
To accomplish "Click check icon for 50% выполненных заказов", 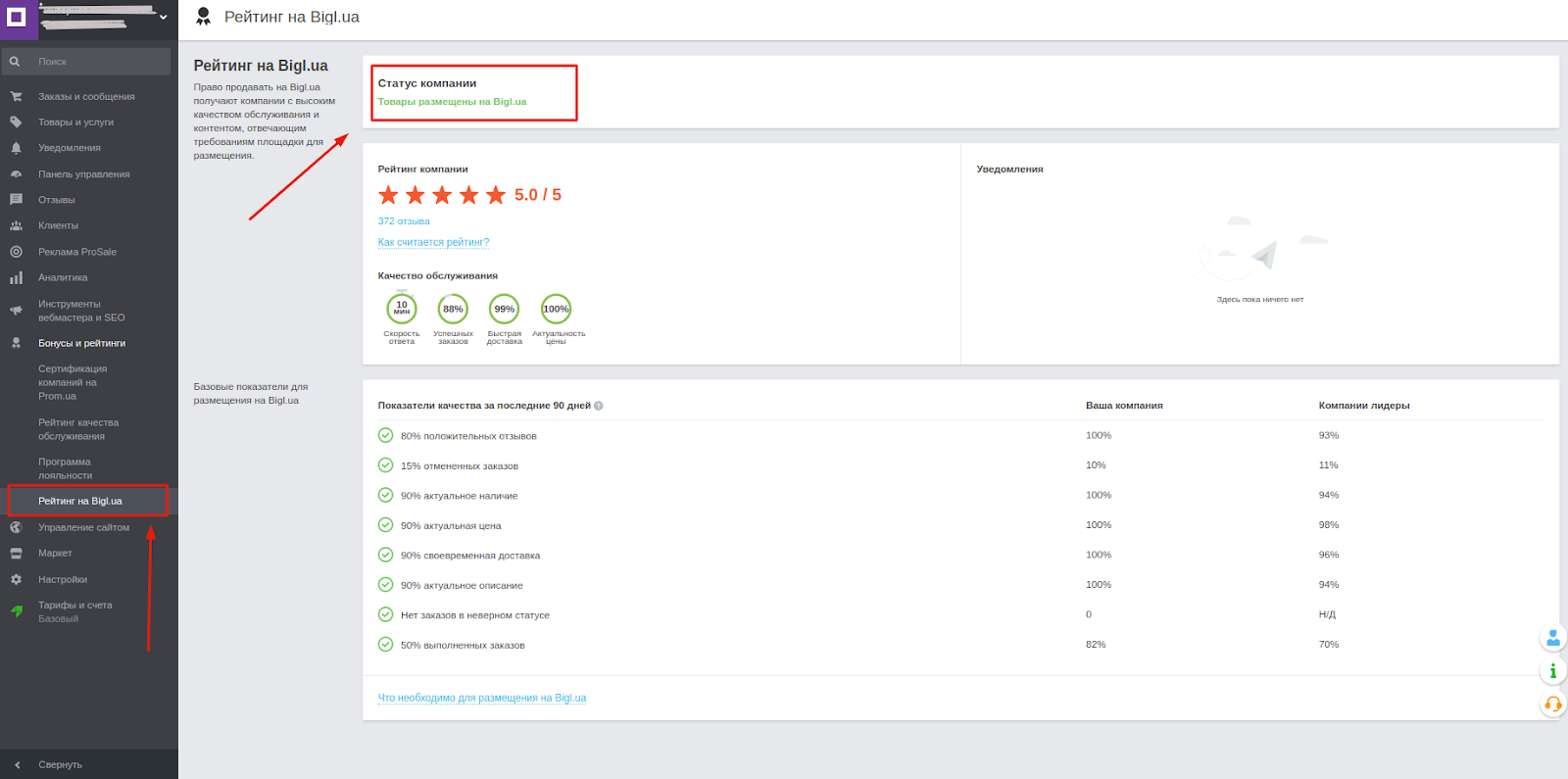I will (386, 645).
